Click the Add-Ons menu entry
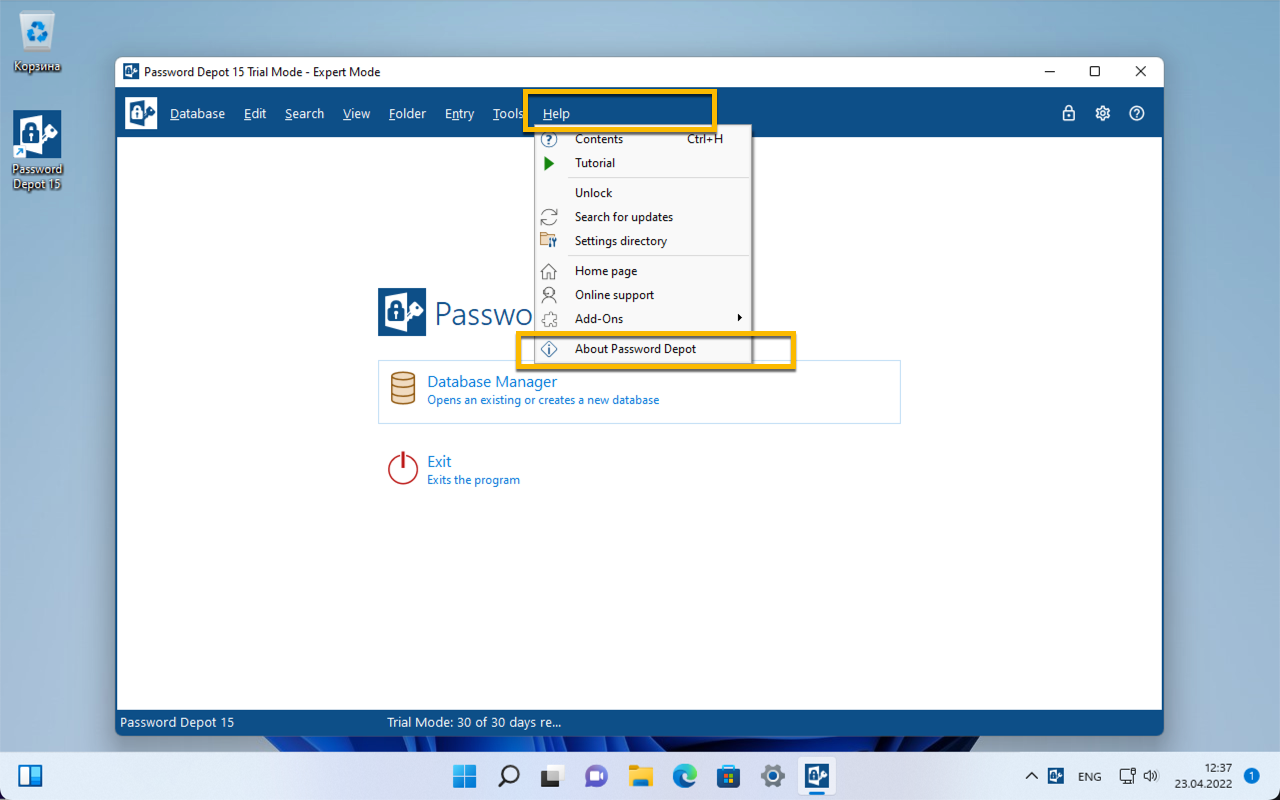The height and width of the screenshot is (800, 1280). pos(643,319)
